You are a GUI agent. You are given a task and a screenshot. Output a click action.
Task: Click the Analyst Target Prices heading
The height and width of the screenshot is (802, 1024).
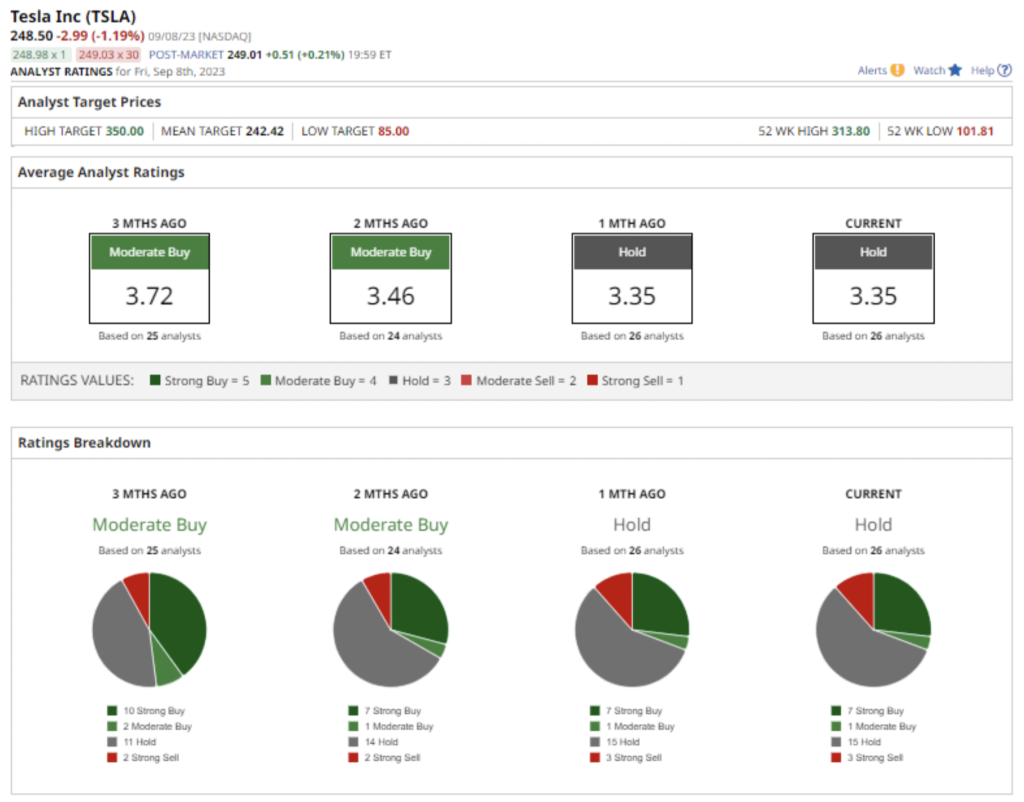click(x=89, y=102)
